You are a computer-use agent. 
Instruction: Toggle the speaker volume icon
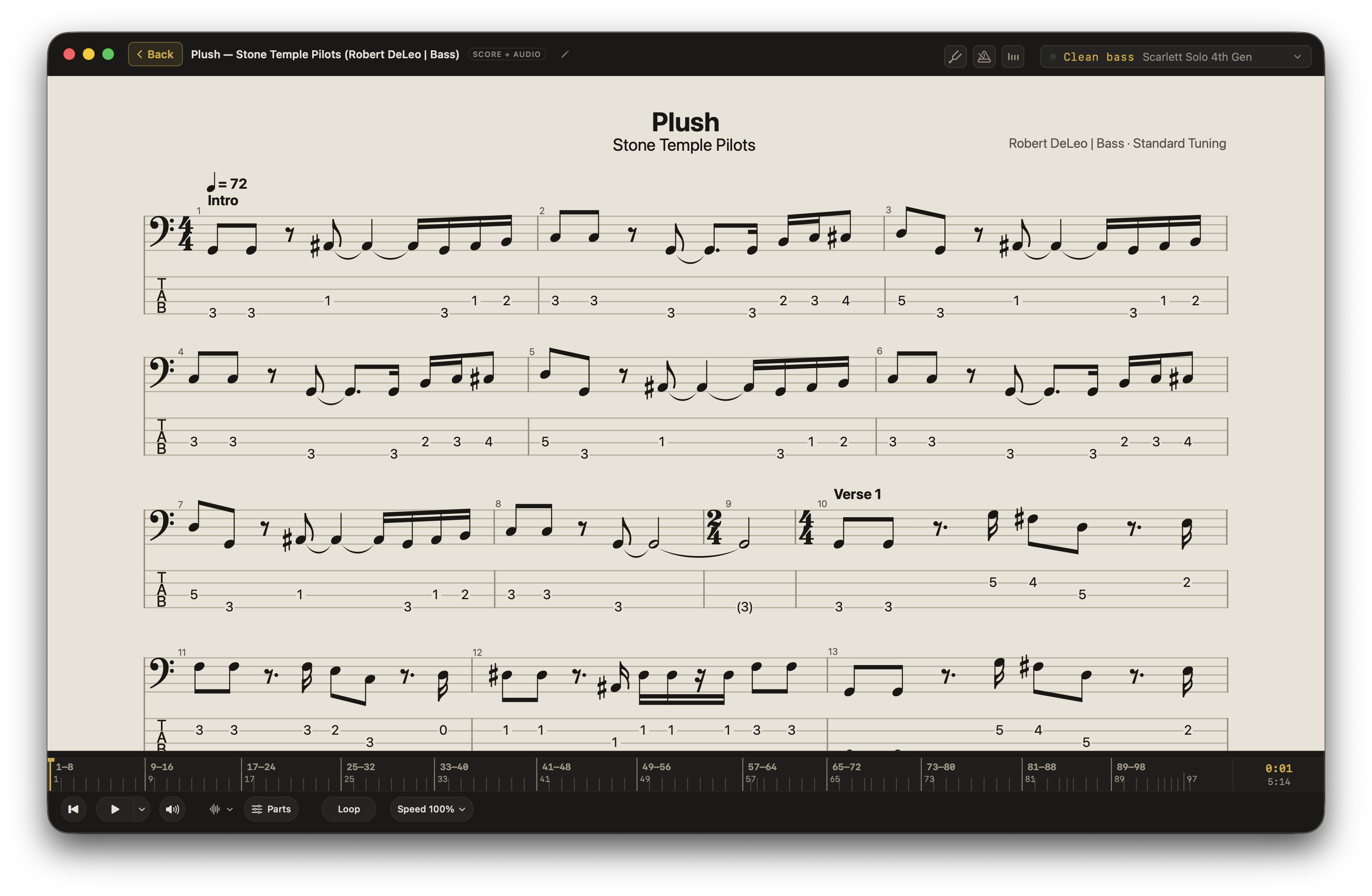pos(172,809)
